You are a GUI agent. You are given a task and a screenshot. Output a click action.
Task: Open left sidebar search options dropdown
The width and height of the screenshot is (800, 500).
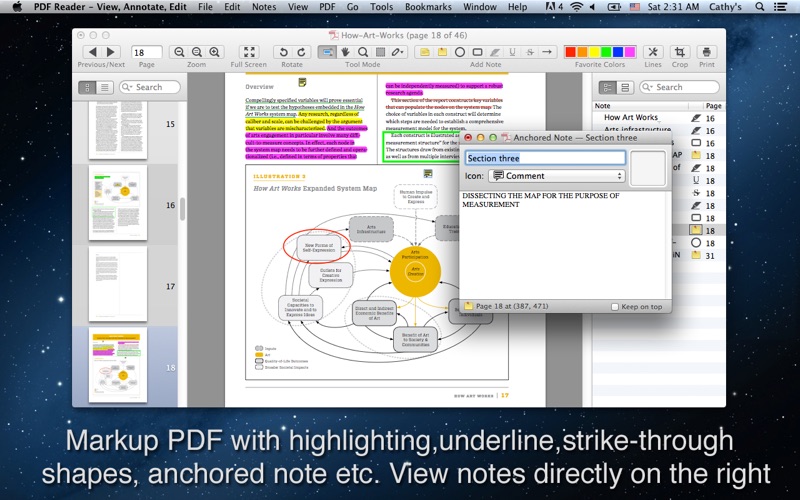click(127, 87)
